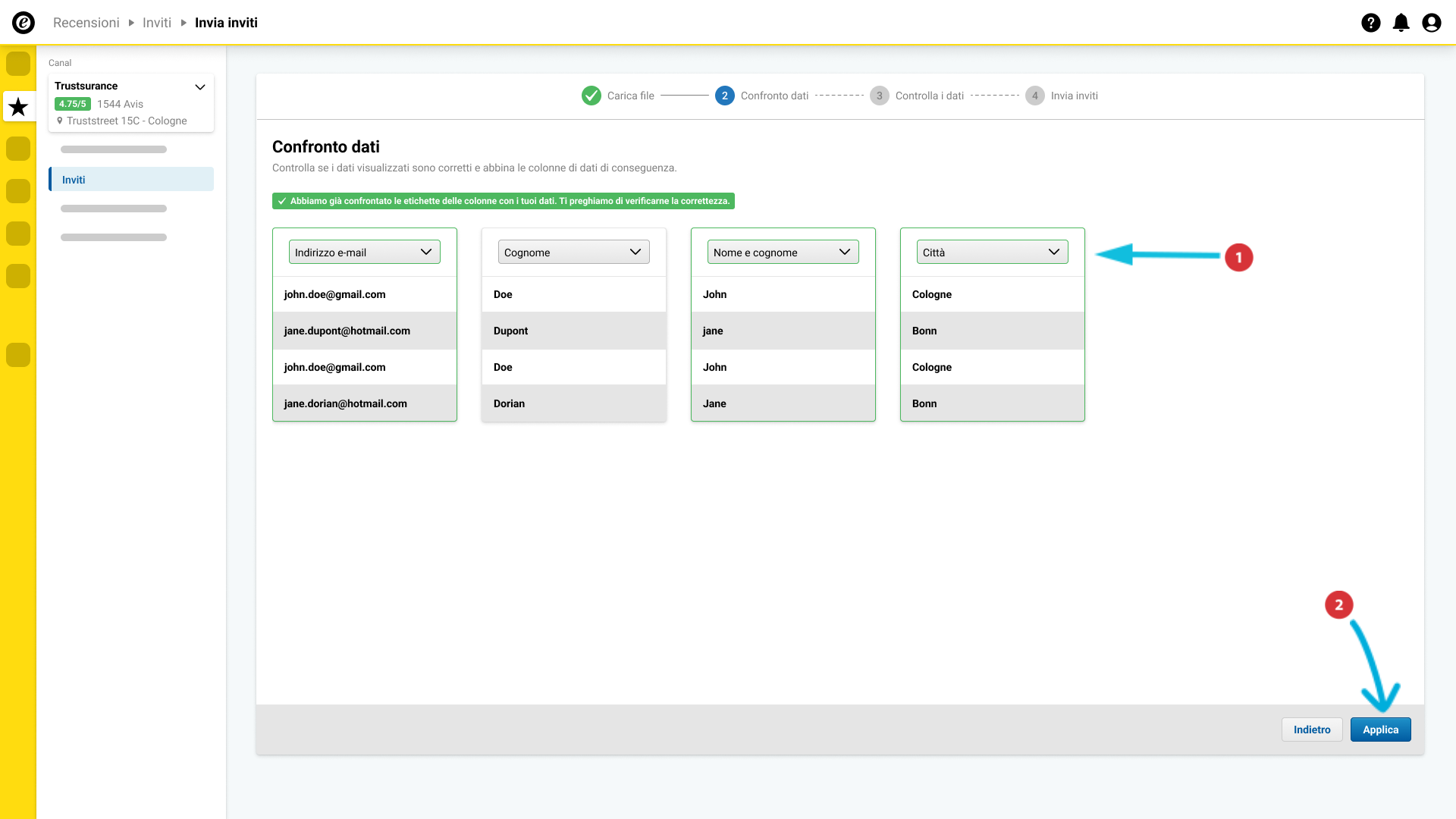Click the eTrusted logo icon
The height and width of the screenshot is (819, 1456).
click(24, 23)
